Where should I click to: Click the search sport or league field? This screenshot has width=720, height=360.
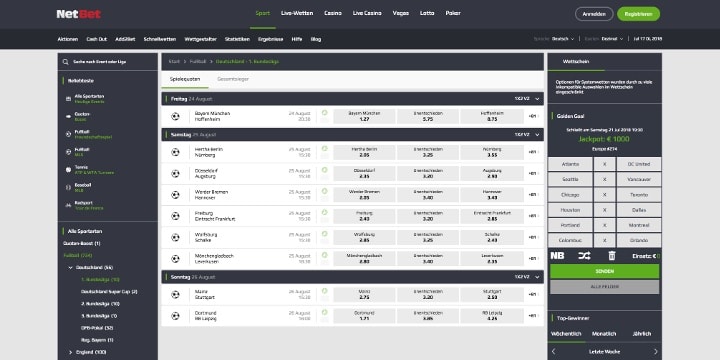(x=107, y=62)
